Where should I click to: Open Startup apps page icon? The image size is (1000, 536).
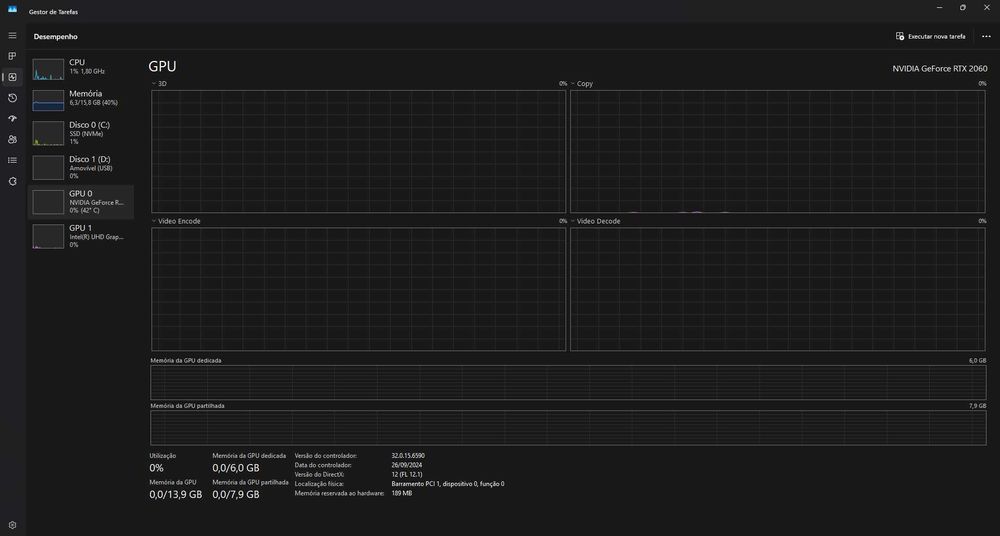12,119
